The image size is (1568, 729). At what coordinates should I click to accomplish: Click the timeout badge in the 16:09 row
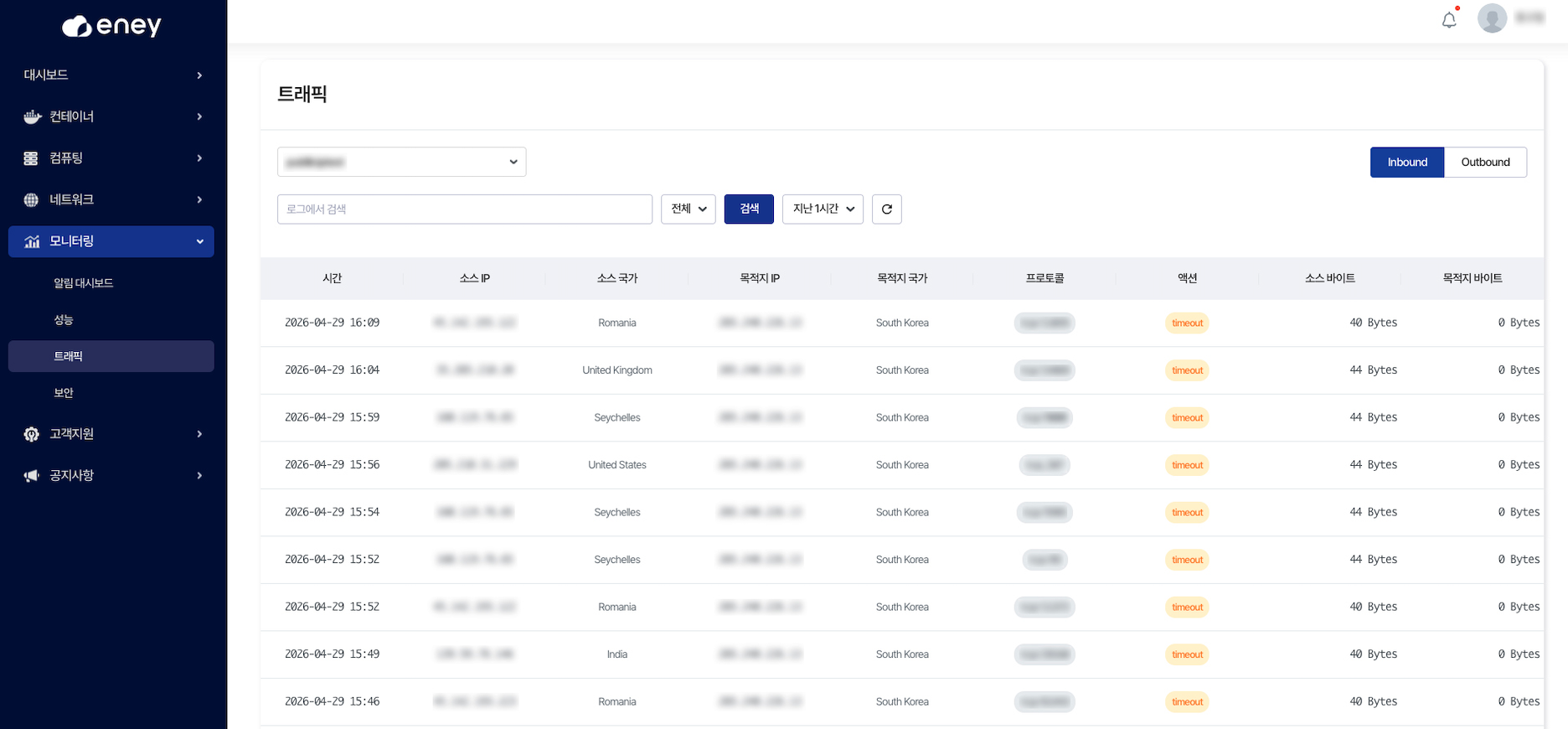(x=1187, y=323)
